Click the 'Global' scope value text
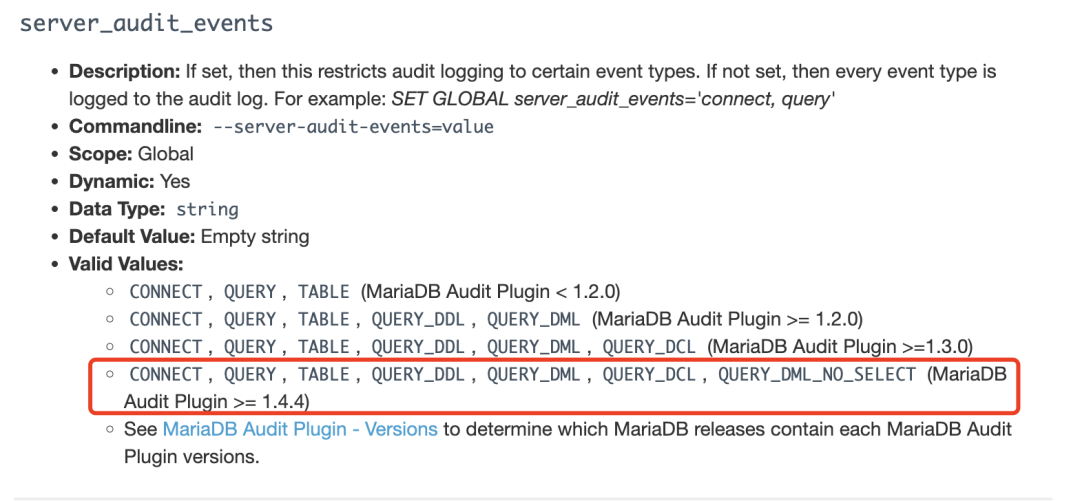This screenshot has width=1080, height=501. 165,154
